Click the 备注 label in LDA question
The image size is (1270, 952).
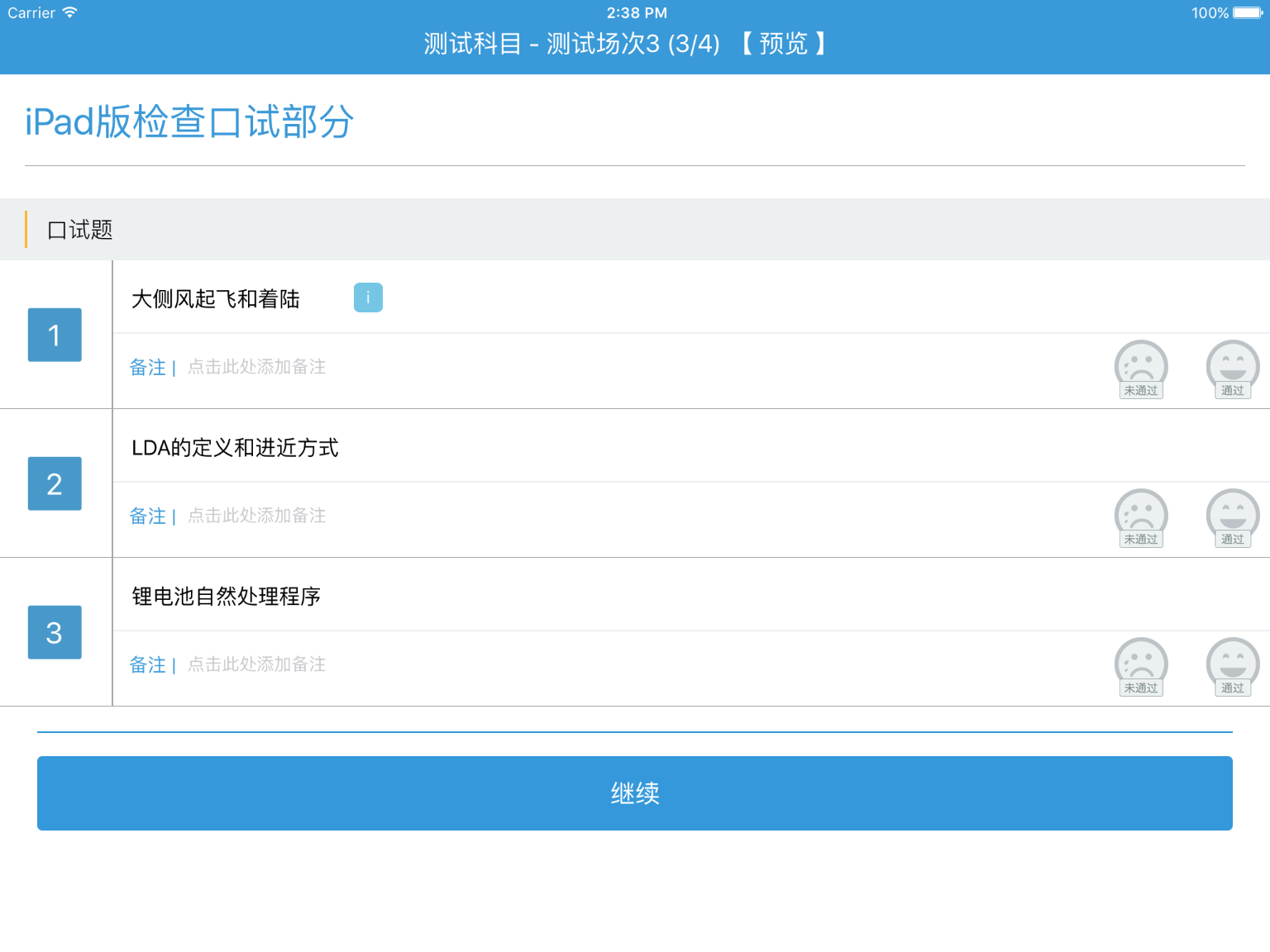coord(148,516)
